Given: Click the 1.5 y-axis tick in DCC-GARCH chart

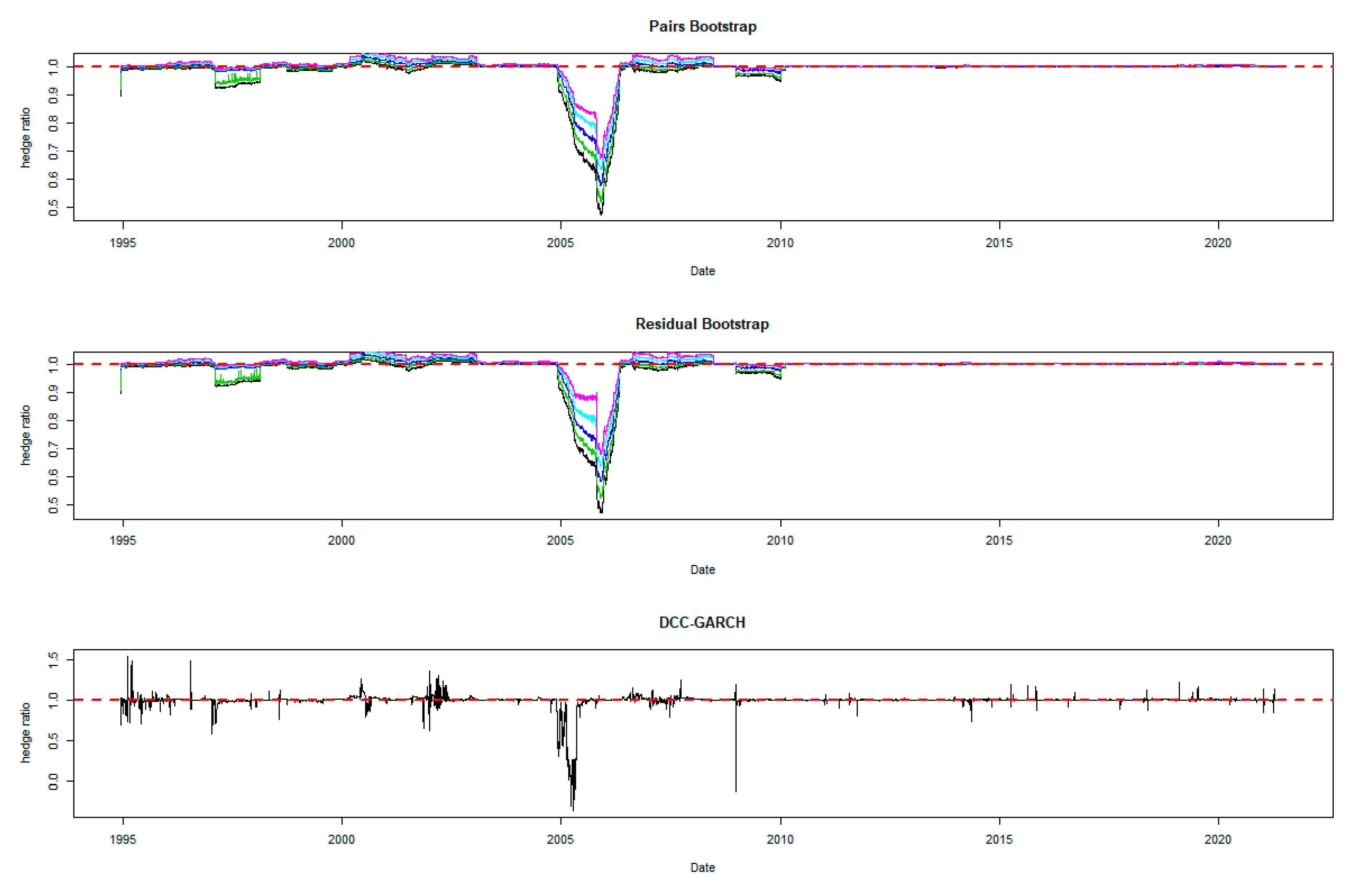Looking at the screenshot, I should click(54, 660).
